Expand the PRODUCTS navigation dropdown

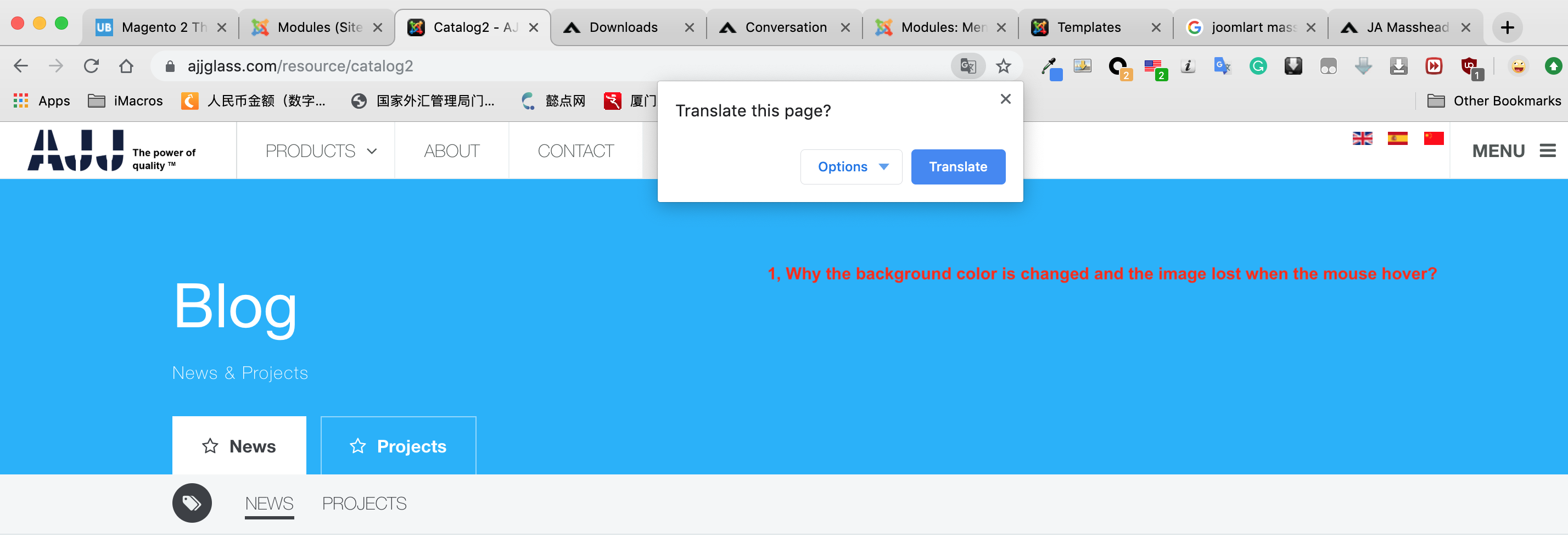[x=321, y=150]
